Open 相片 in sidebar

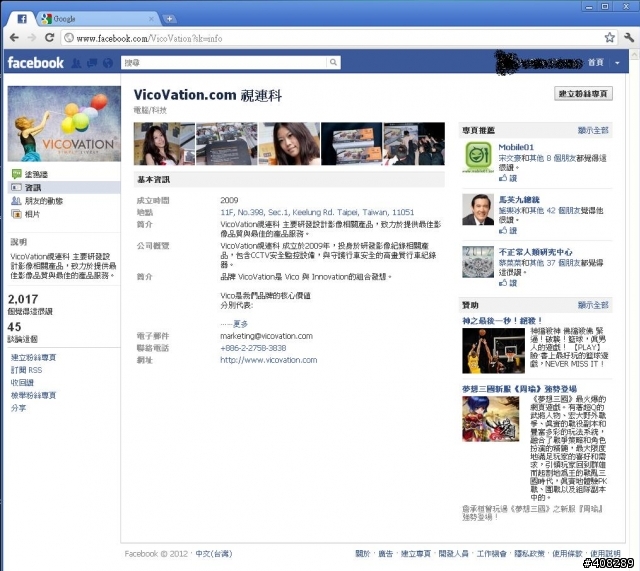[x=32, y=214]
